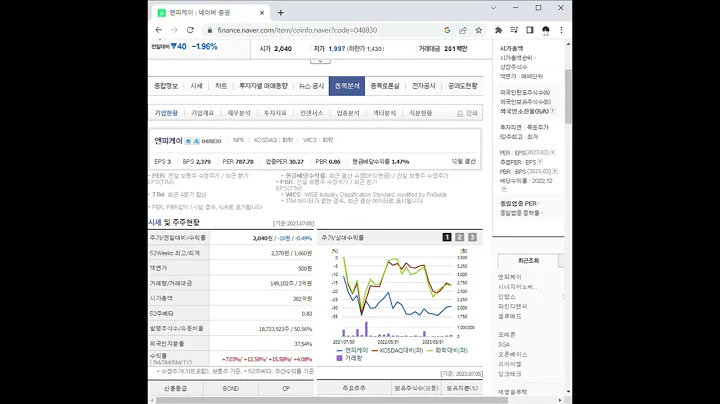Open the 종목토론실 tab

[385, 86]
